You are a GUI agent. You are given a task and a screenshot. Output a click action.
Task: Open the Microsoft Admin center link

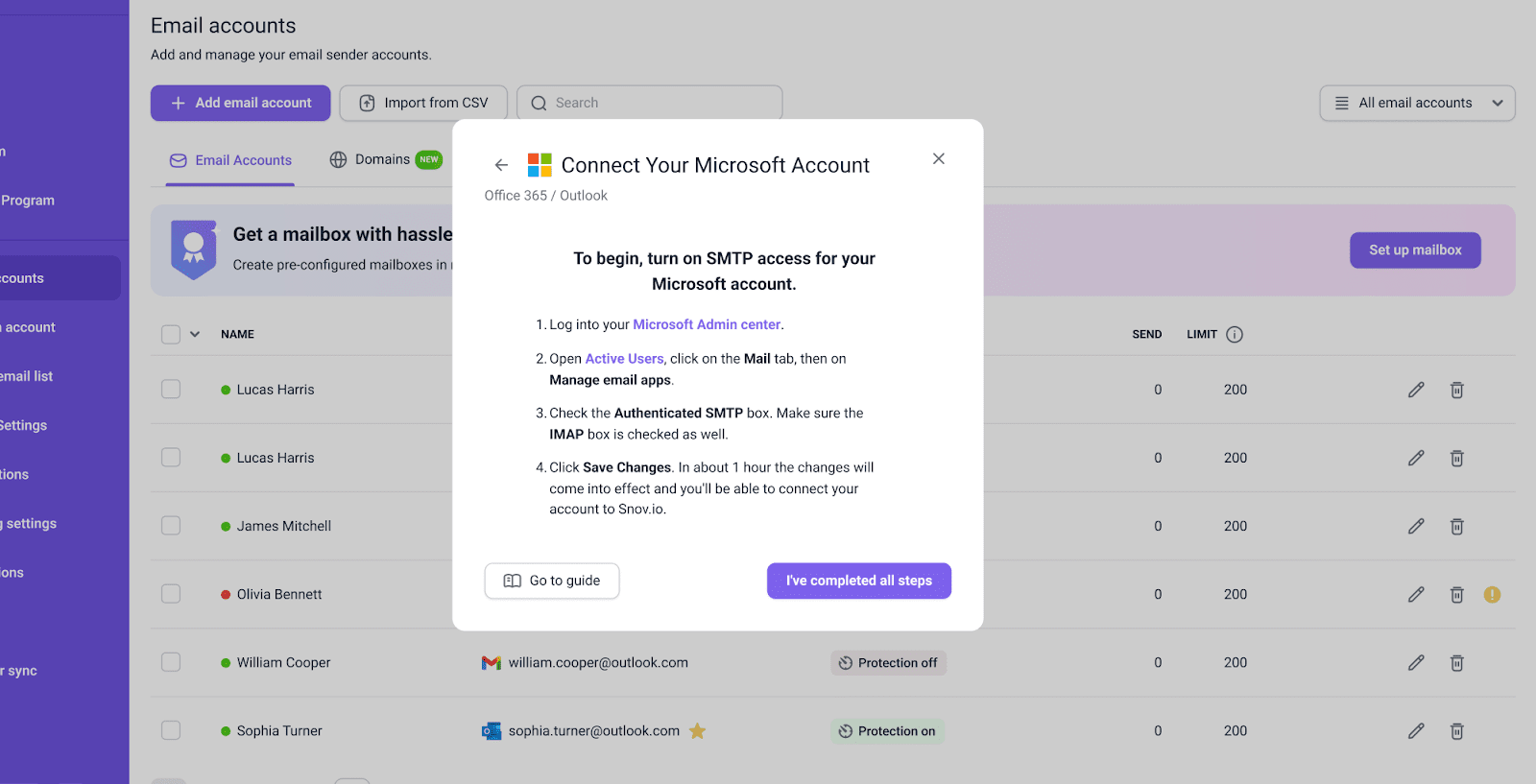point(707,324)
